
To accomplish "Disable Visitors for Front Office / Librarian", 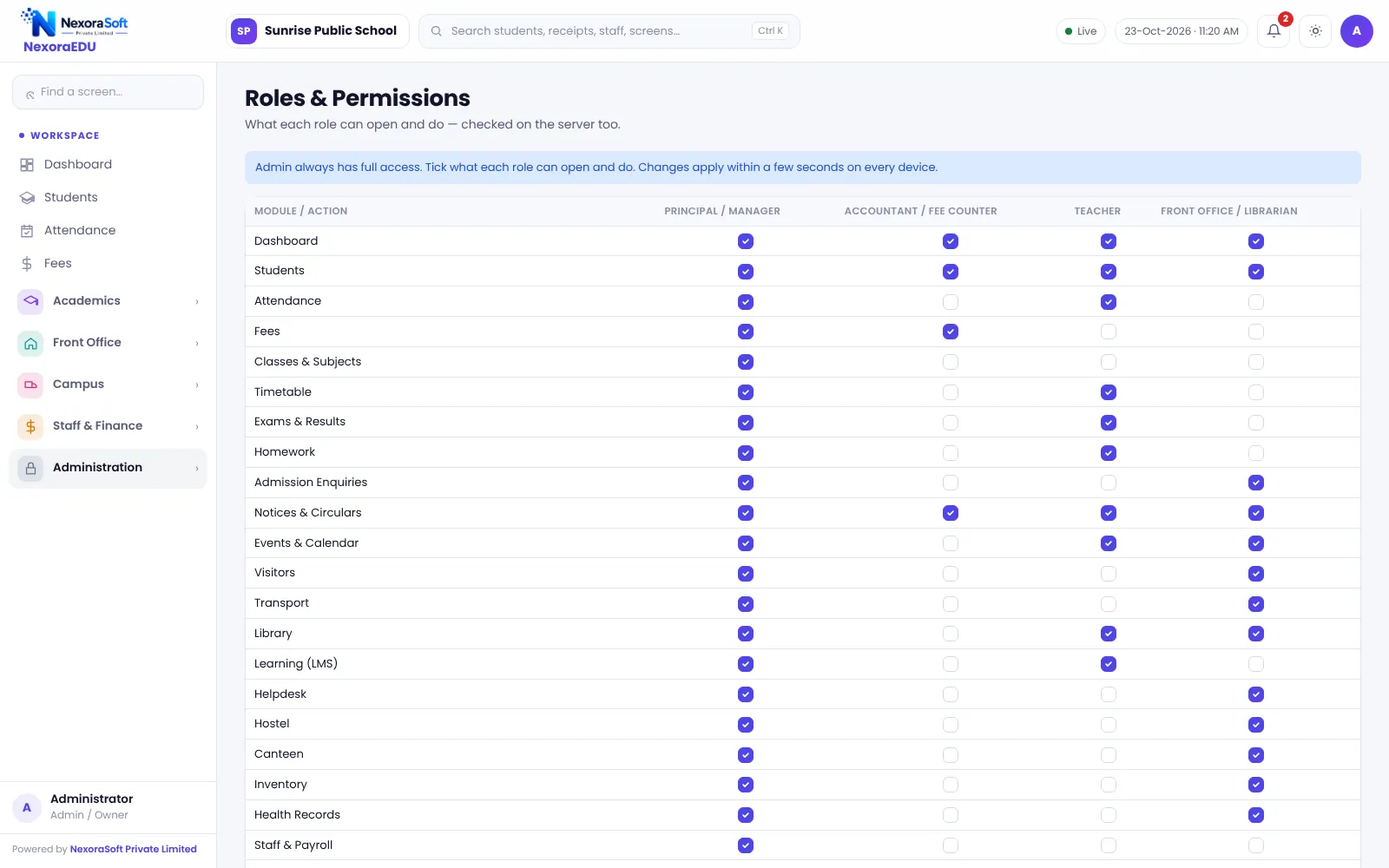I will click(1256, 574).
